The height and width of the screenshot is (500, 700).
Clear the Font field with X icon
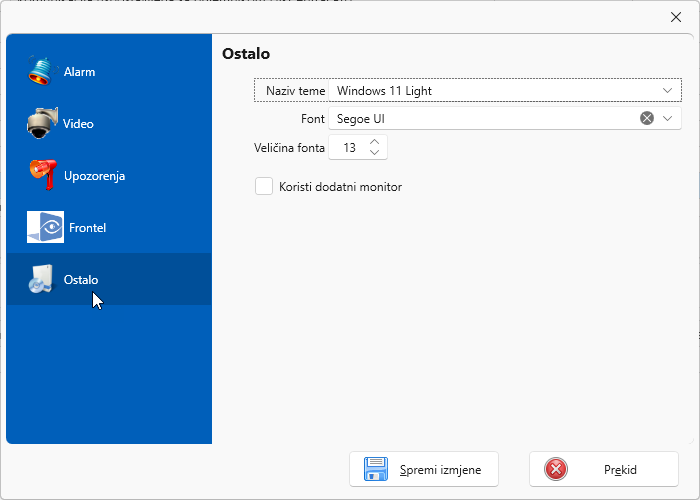point(647,118)
